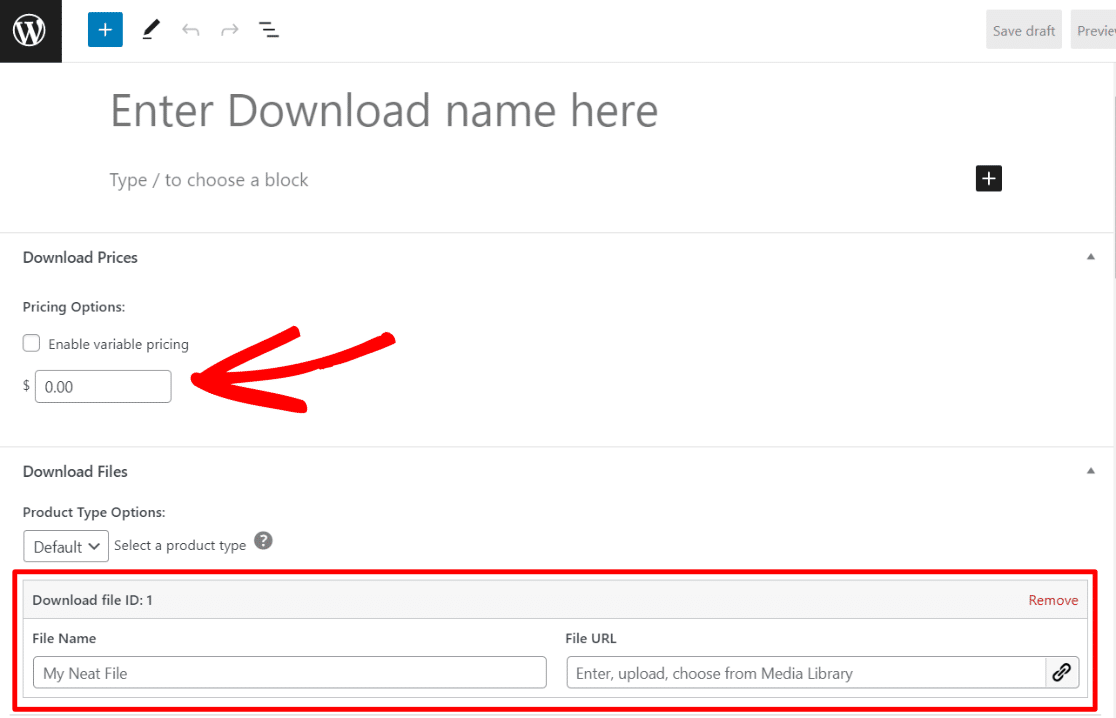Select the editing mode pencil tool
This screenshot has height=718, width=1116.
[x=150, y=29]
